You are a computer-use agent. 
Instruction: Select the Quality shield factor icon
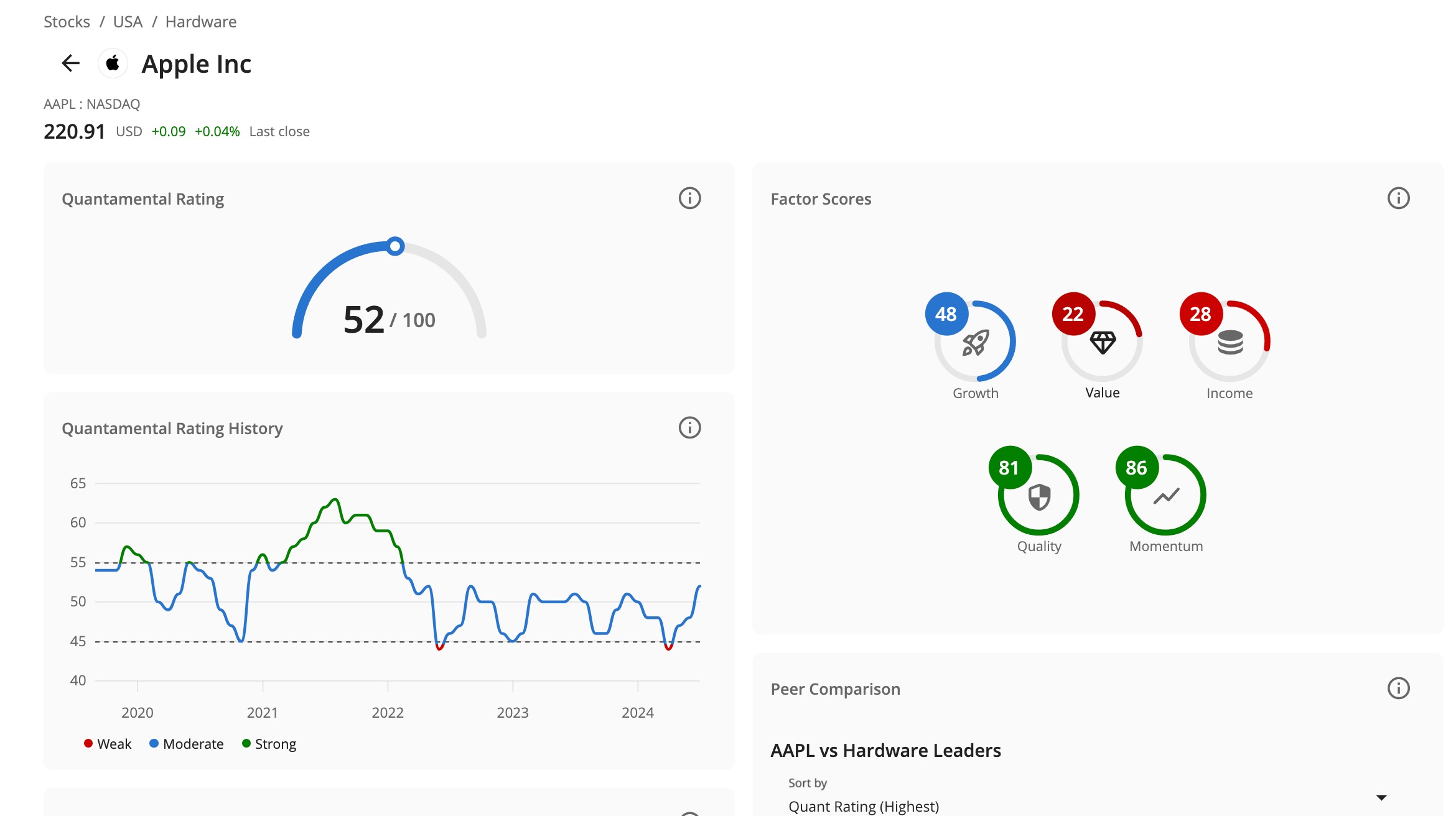pos(1039,496)
